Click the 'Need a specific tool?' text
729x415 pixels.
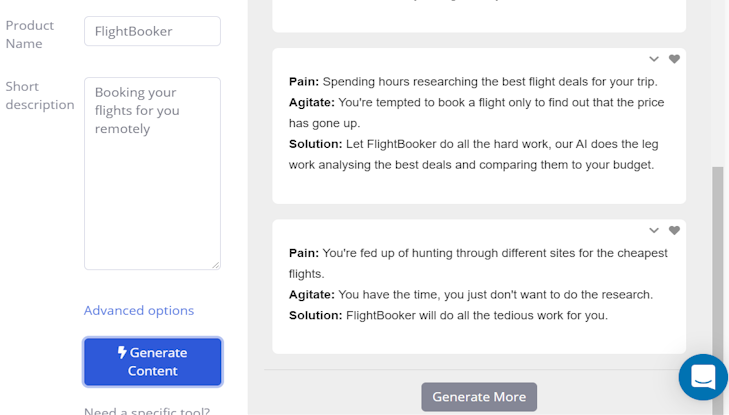tap(147, 411)
